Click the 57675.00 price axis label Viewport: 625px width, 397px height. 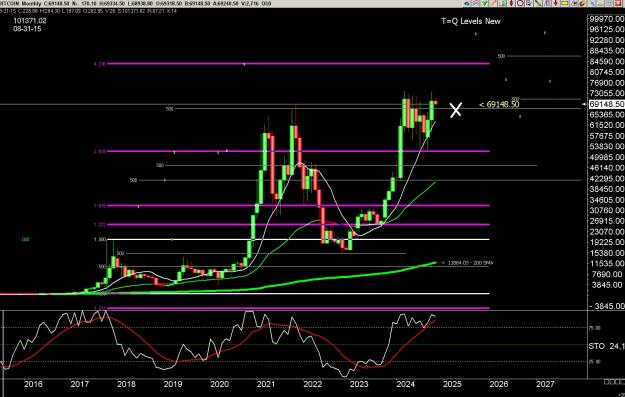coord(607,136)
